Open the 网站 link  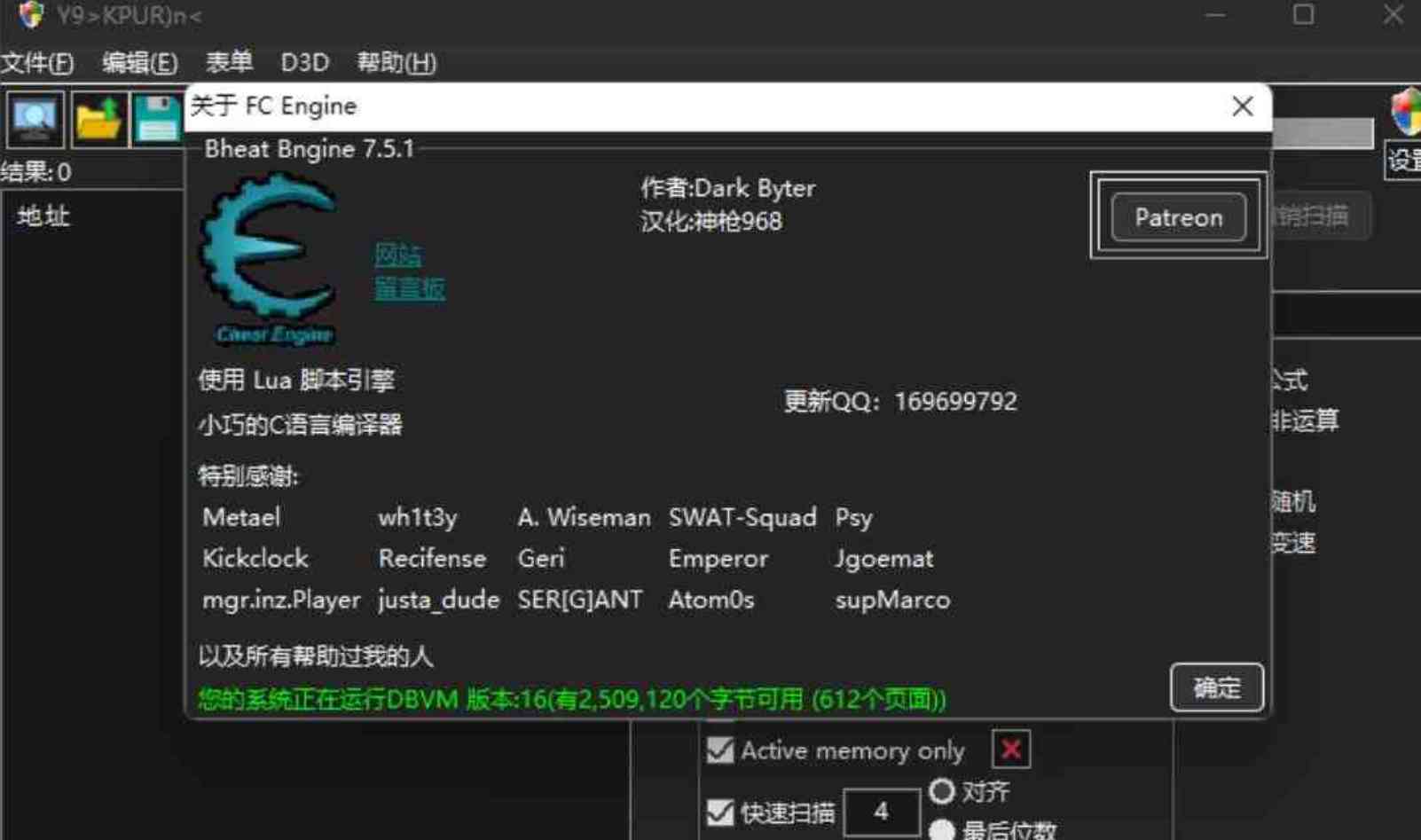(397, 255)
